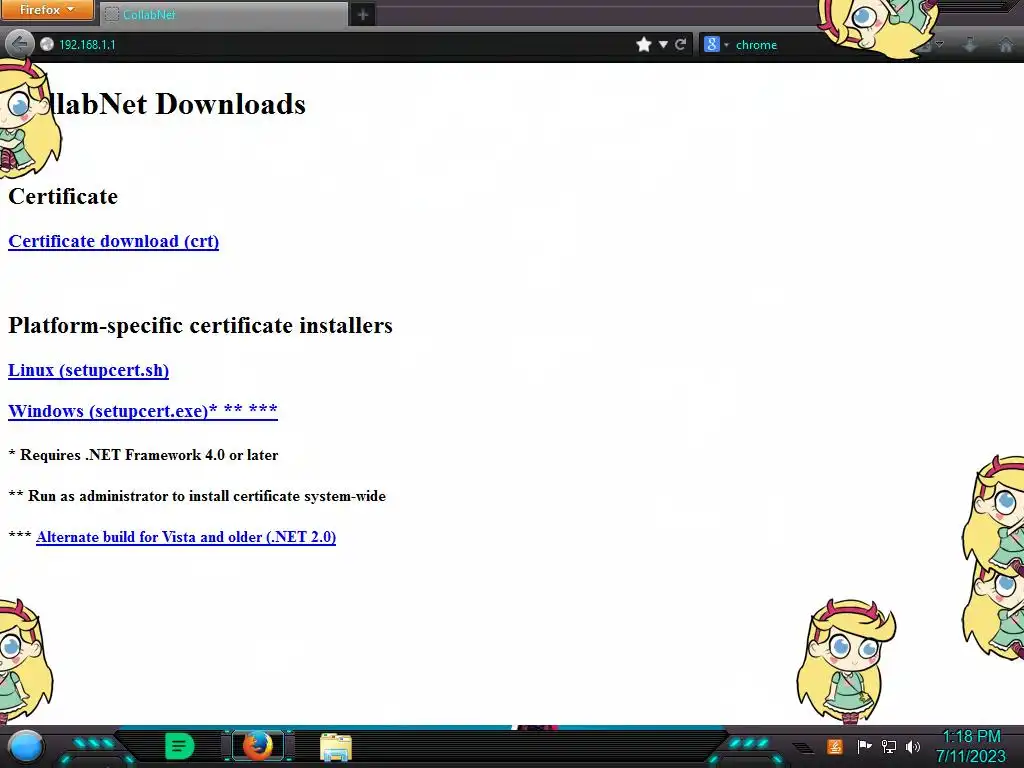Click the search box containing chrome

coord(777,44)
